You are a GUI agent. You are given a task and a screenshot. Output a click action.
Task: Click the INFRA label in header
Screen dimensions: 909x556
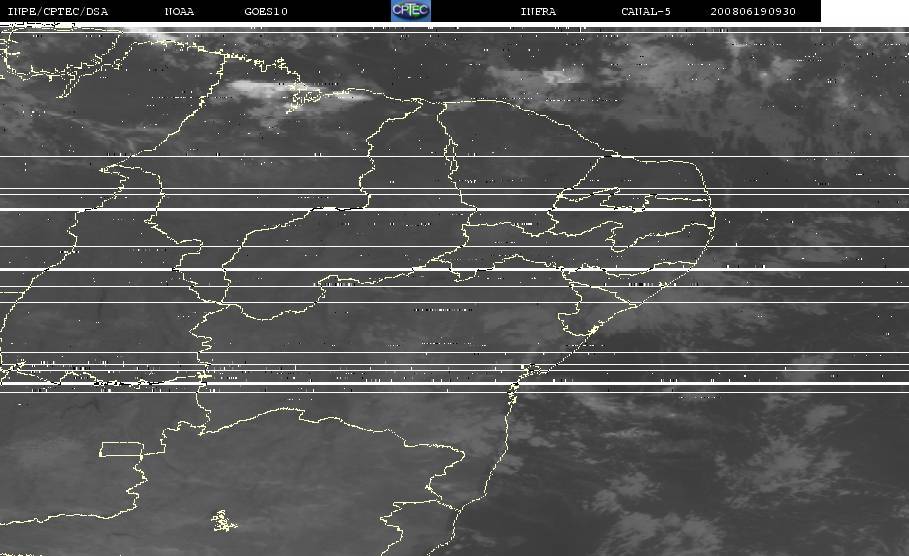pyautogui.click(x=539, y=11)
